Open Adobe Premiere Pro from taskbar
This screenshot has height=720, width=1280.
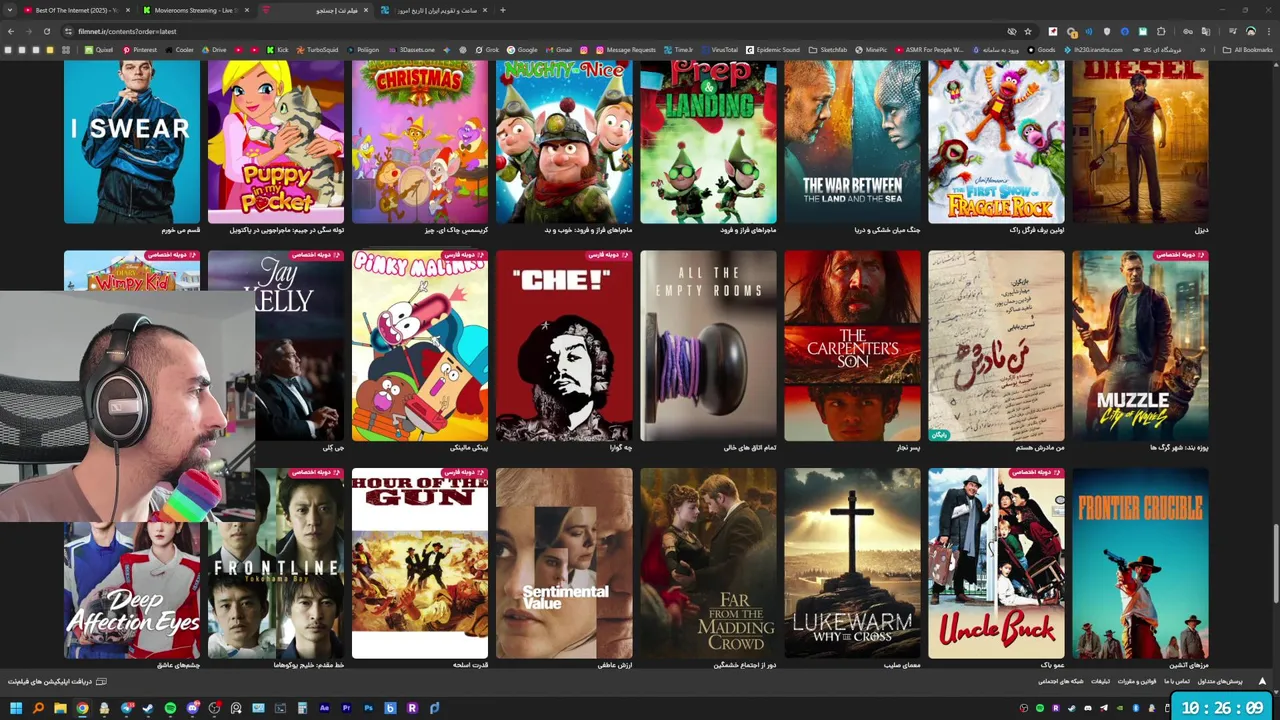point(346,708)
